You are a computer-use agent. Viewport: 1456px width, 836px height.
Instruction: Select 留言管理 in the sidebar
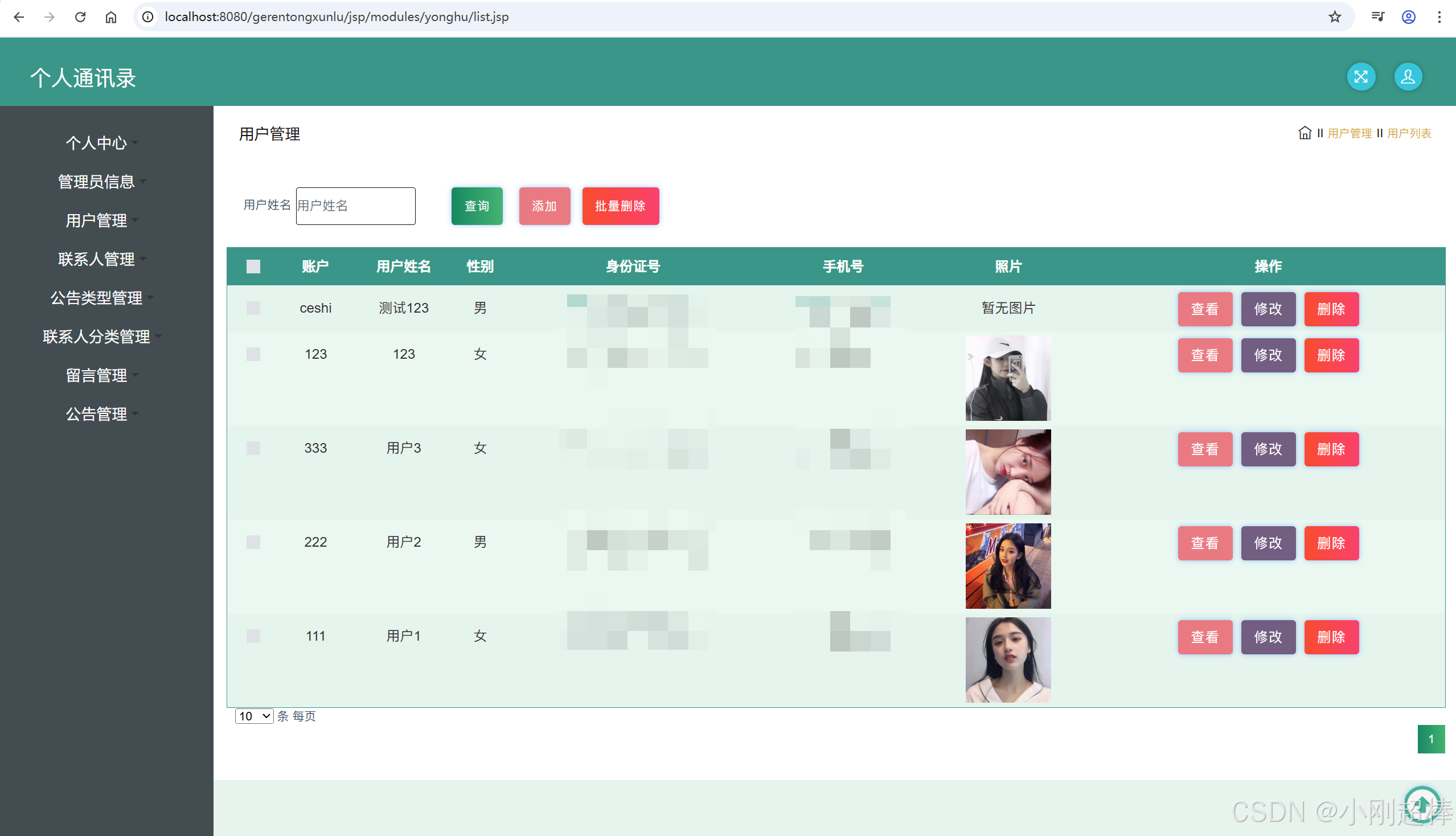point(96,375)
